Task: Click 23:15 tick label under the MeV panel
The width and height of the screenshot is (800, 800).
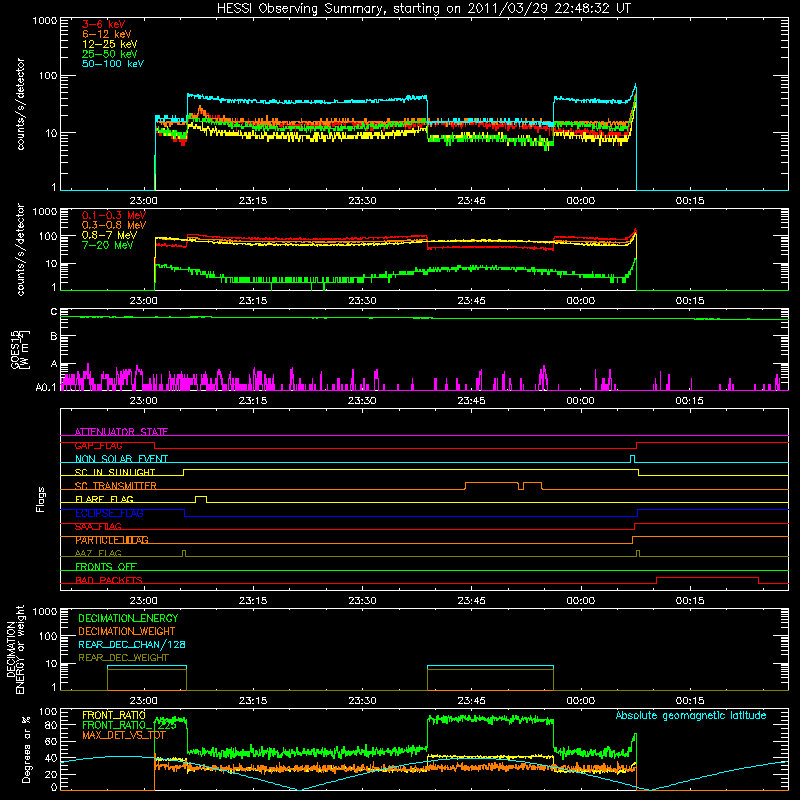Action: pyautogui.click(x=253, y=301)
